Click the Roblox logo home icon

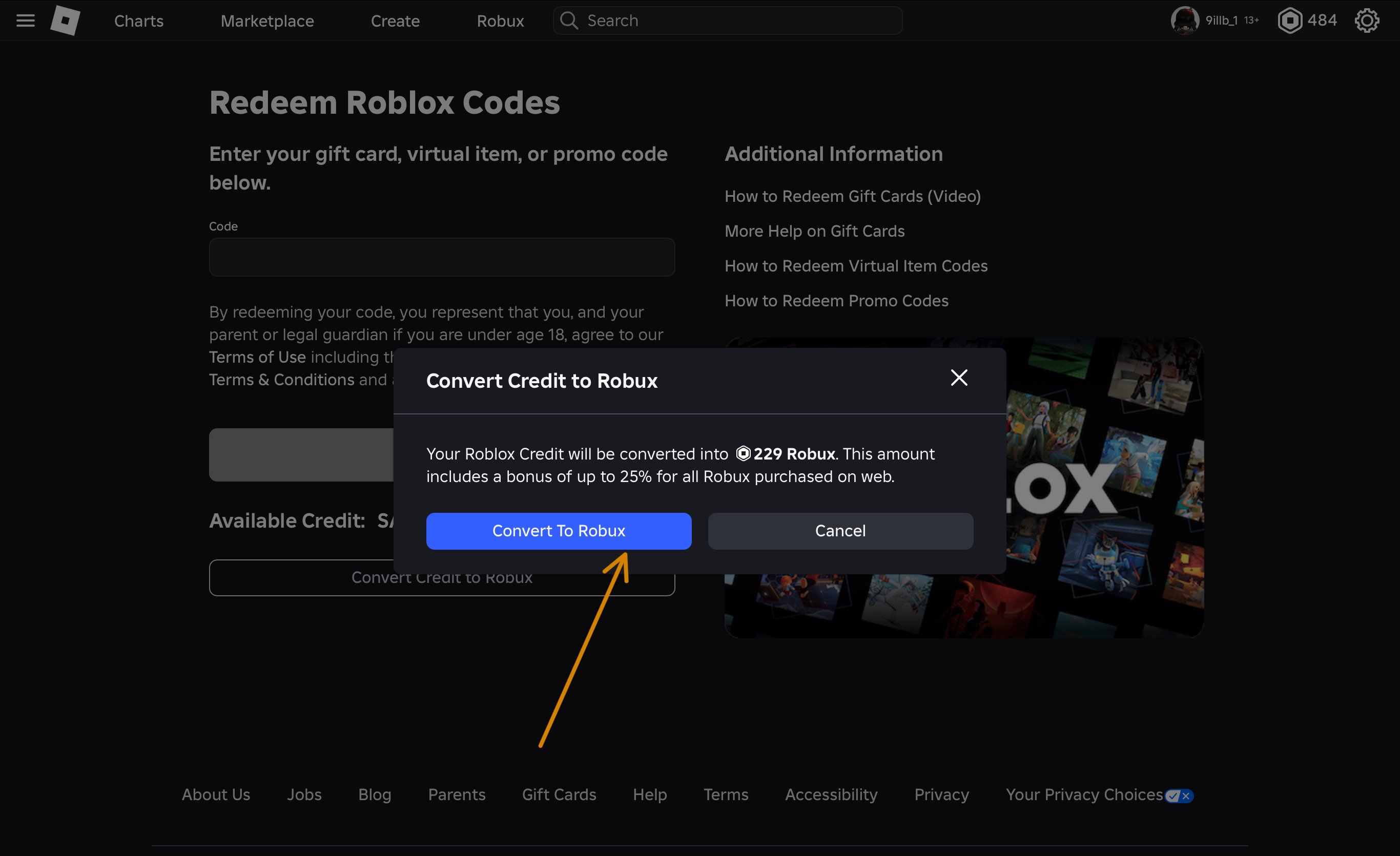[x=65, y=20]
